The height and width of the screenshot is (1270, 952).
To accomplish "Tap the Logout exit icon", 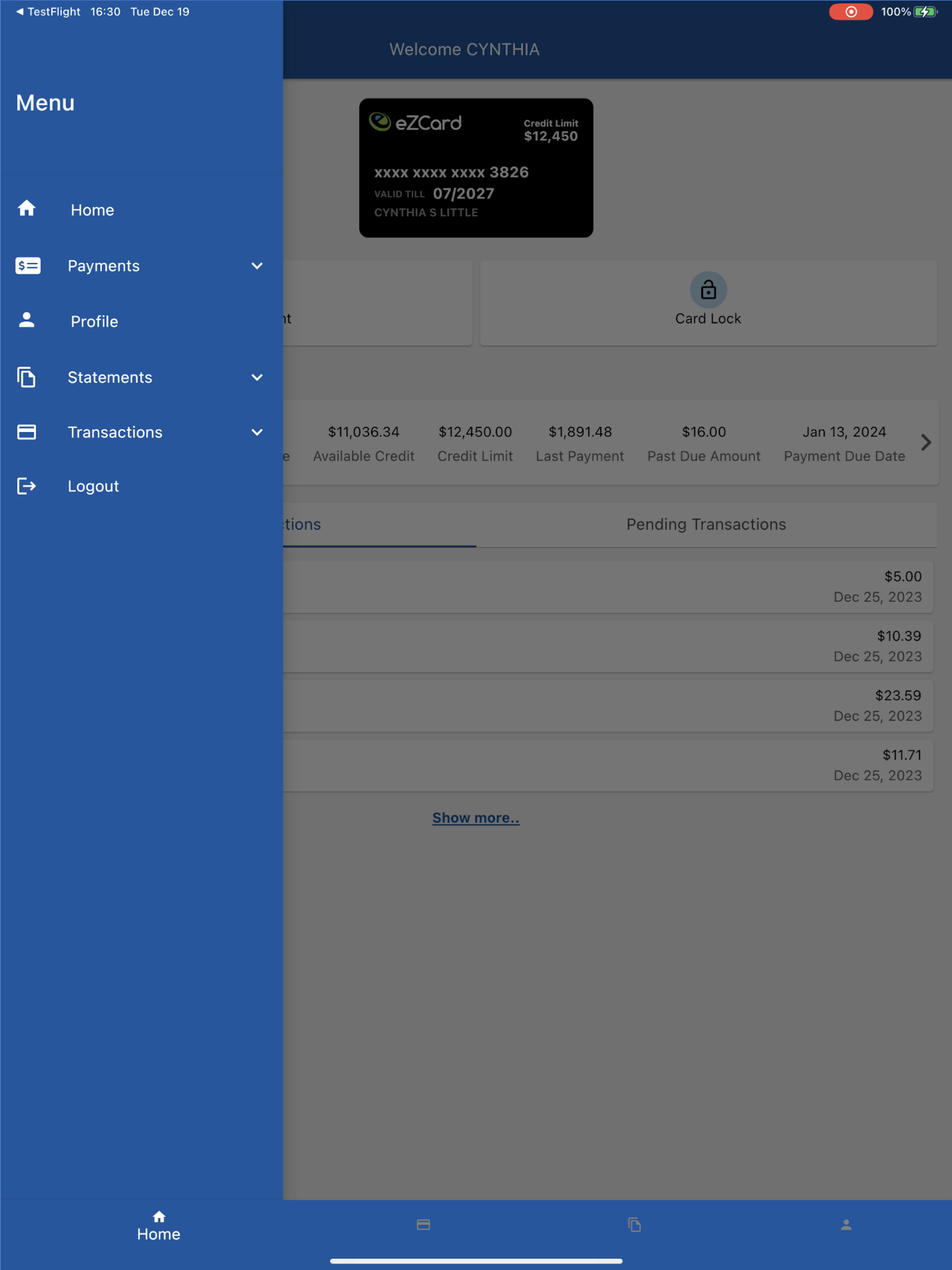I will point(26,486).
